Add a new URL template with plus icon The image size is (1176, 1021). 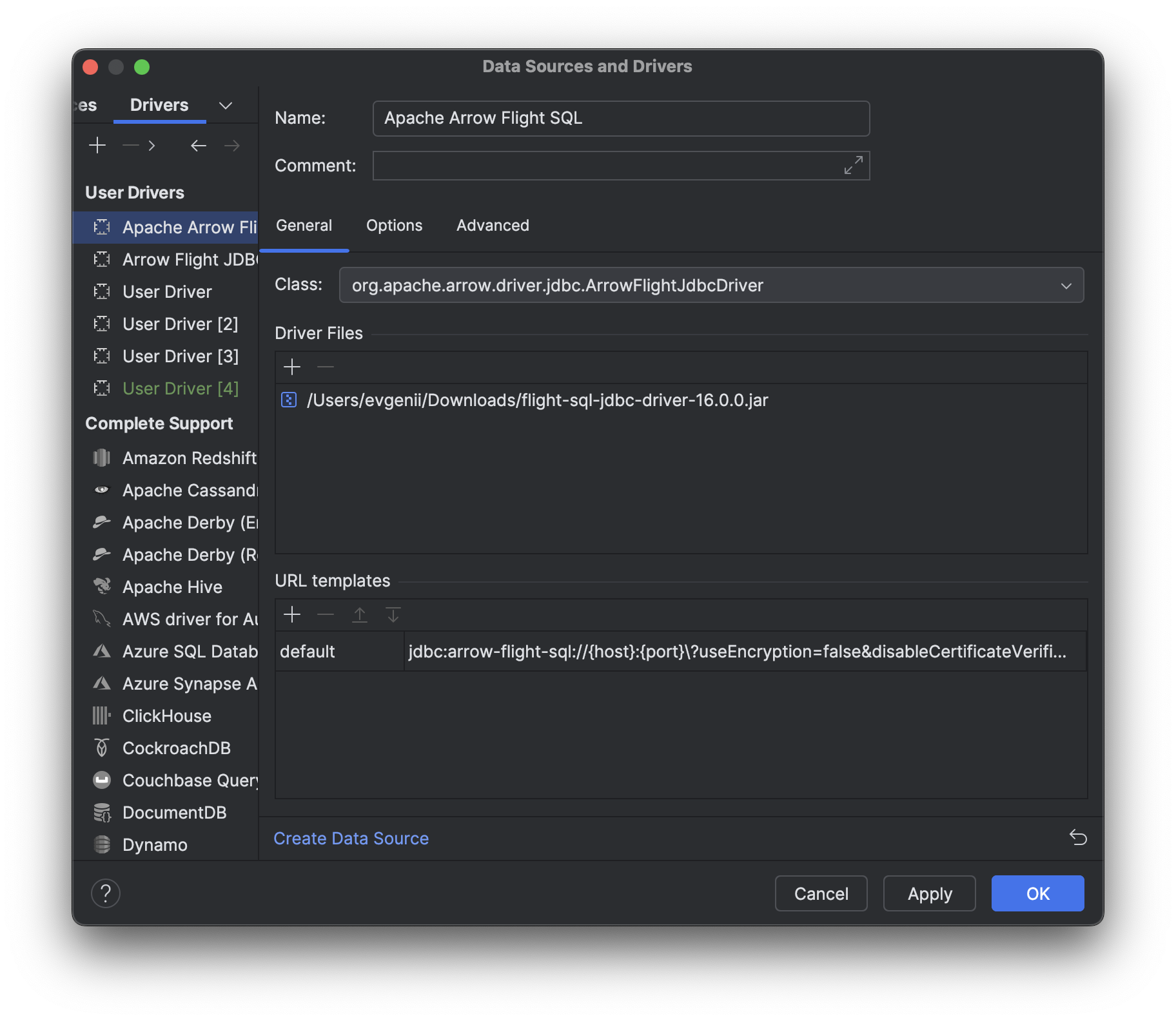292,614
